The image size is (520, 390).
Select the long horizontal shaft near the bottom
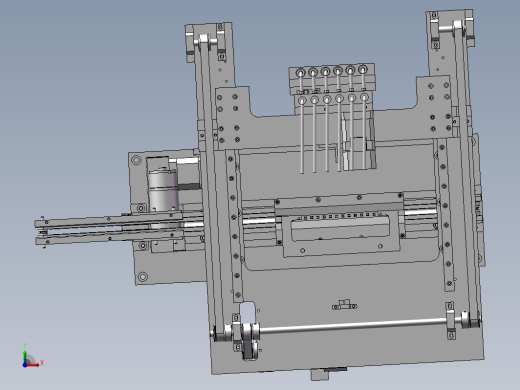pos(353,326)
